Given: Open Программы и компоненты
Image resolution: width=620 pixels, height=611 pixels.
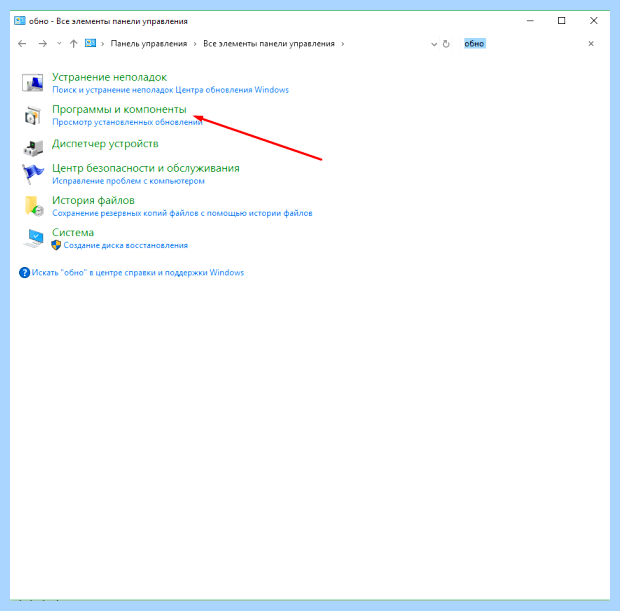Looking at the screenshot, I should pyautogui.click(x=119, y=110).
